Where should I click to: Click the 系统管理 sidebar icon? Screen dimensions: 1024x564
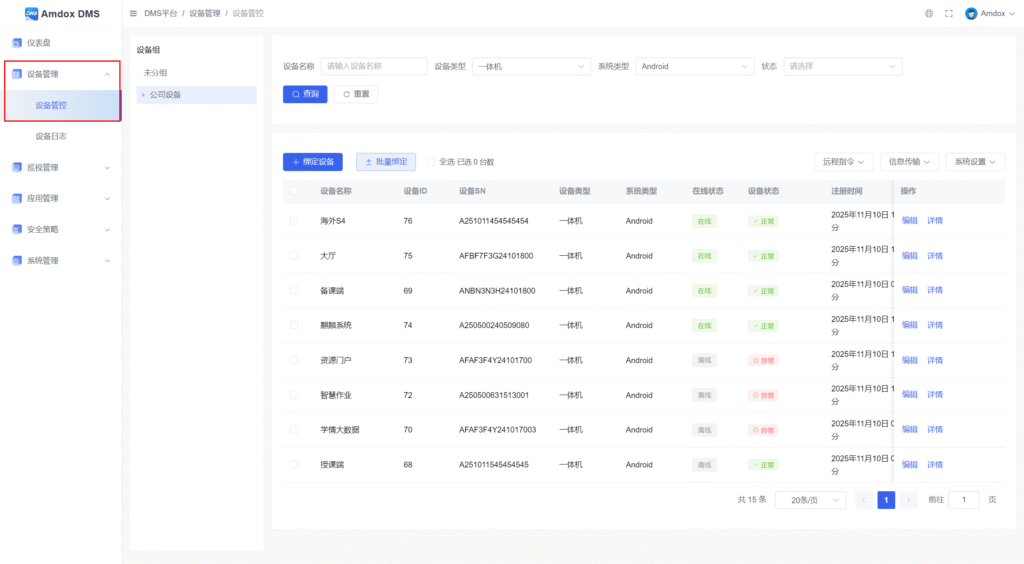click(16, 260)
